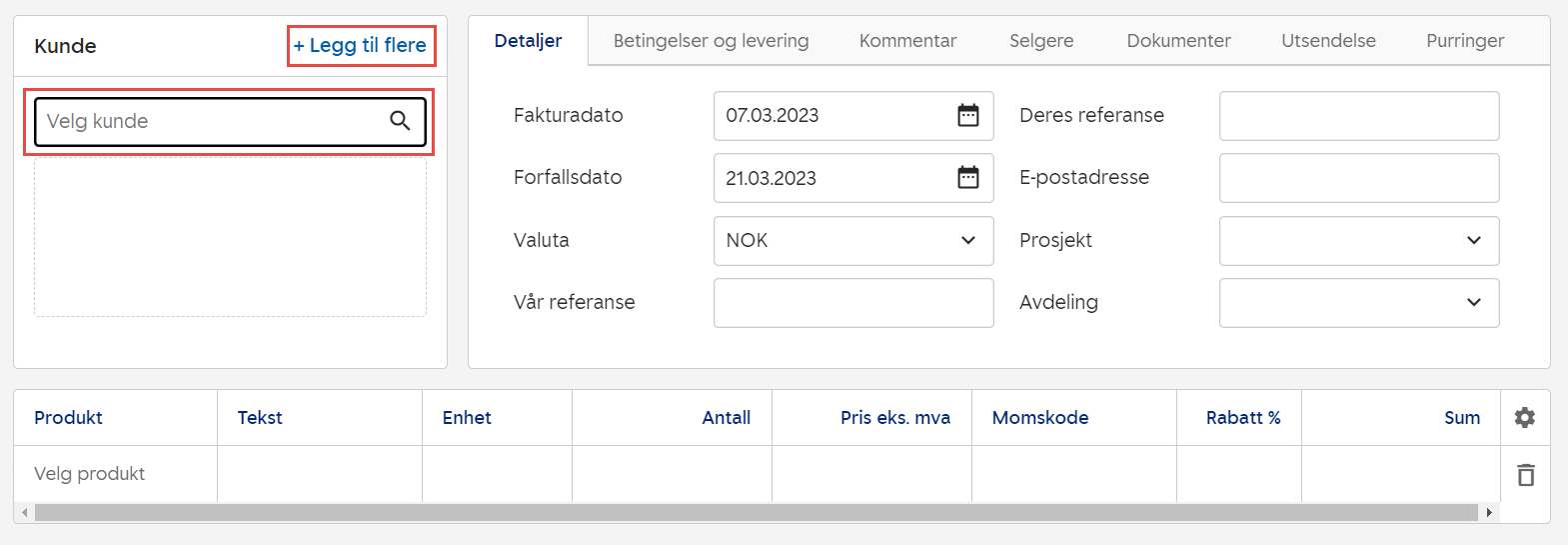Click the search icon in Velg kunde
This screenshot has height=545, width=1568.
400,121
